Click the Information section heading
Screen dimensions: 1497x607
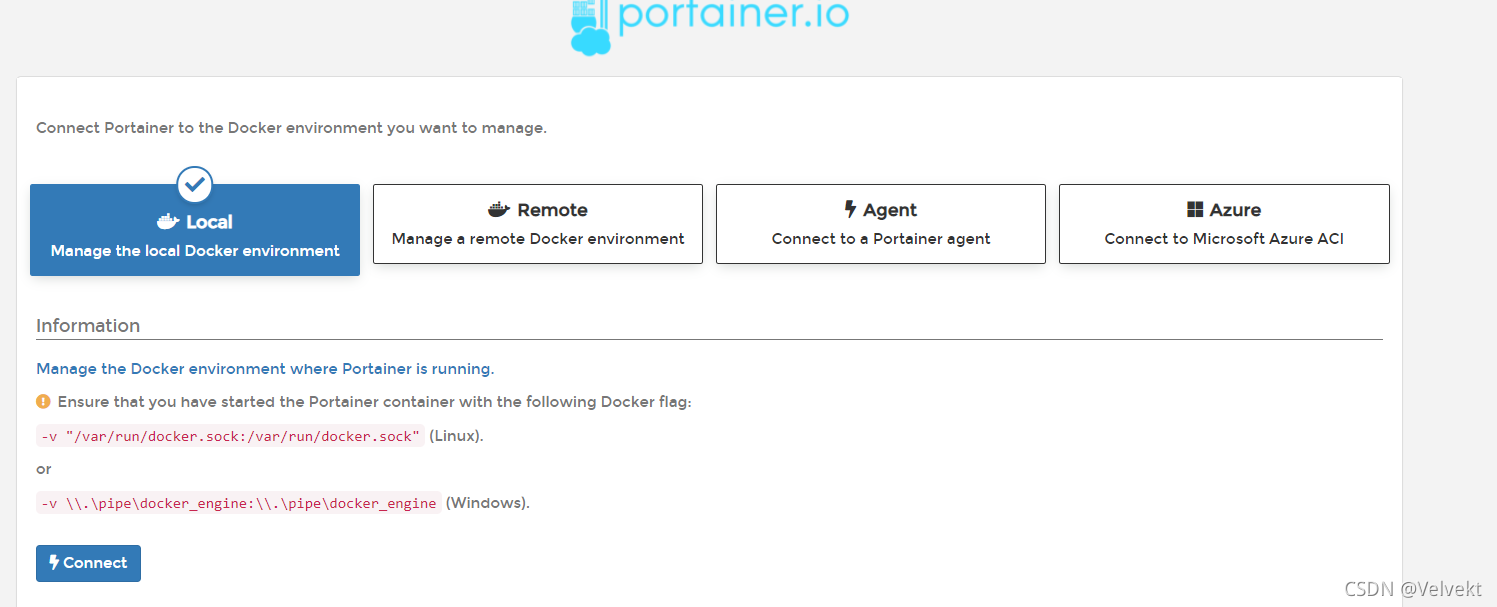tap(88, 326)
